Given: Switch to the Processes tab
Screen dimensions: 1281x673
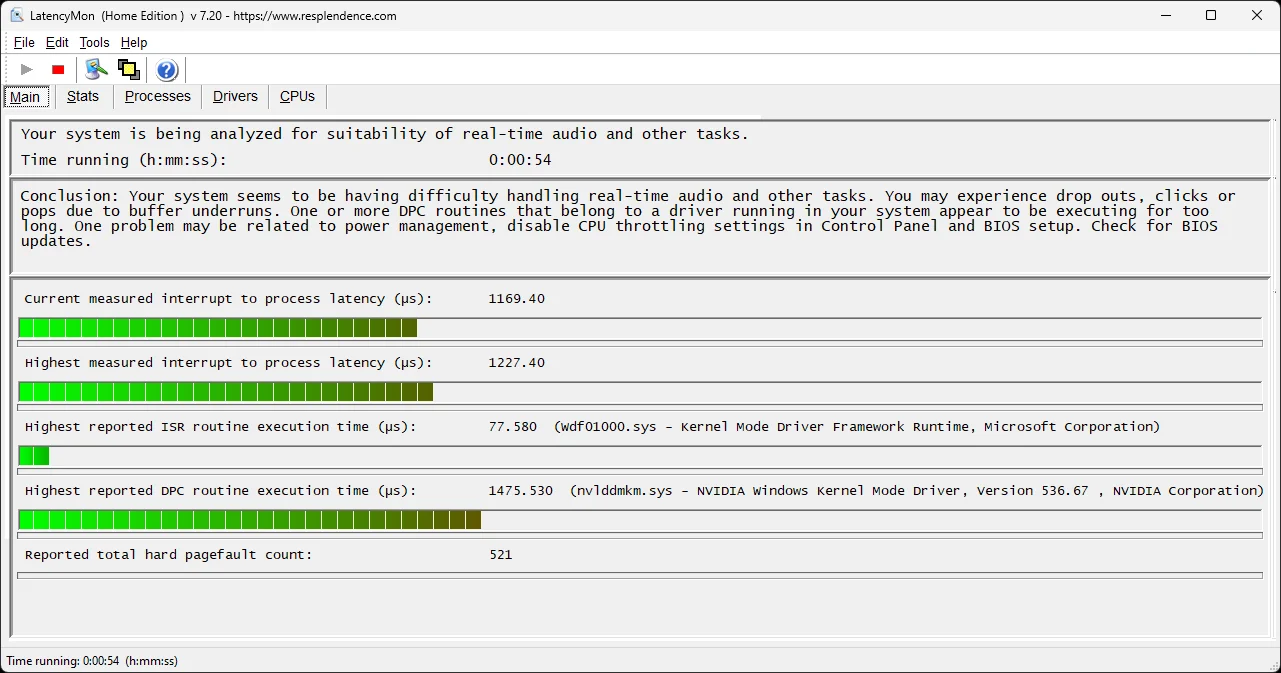Looking at the screenshot, I should [x=158, y=97].
